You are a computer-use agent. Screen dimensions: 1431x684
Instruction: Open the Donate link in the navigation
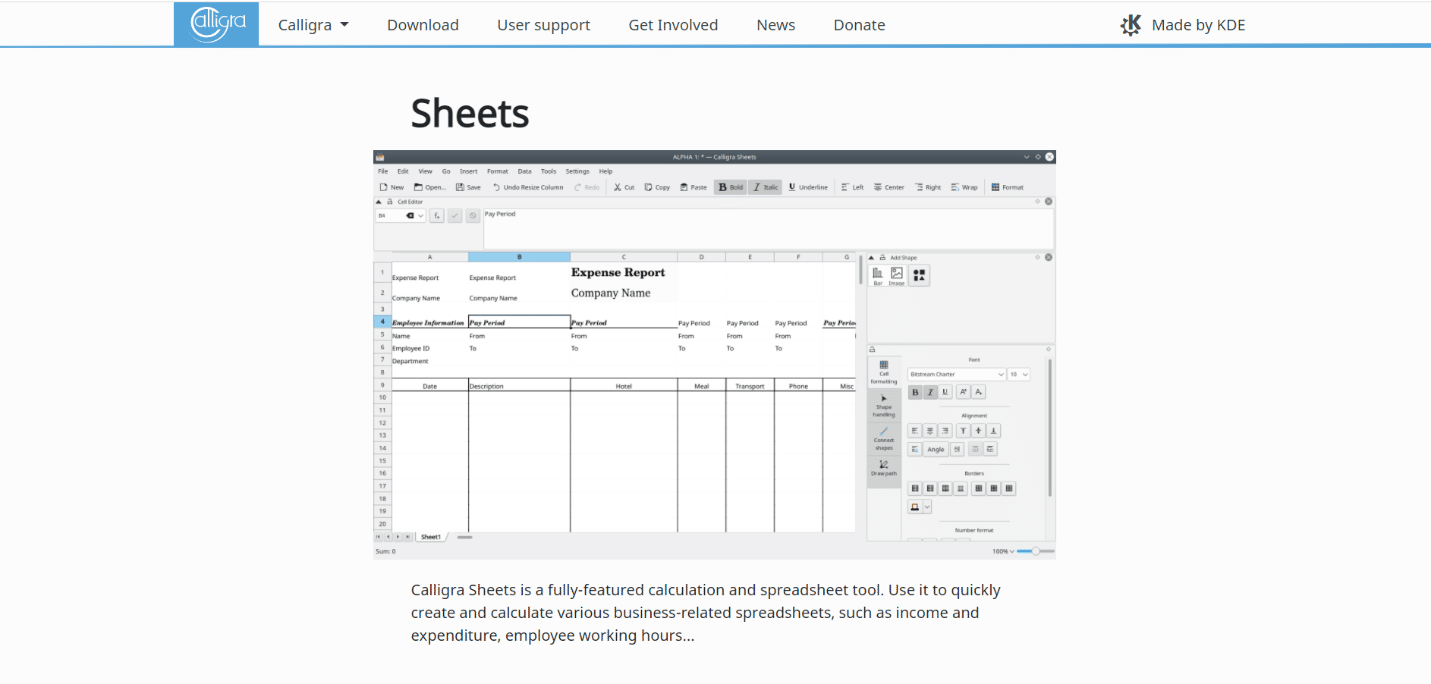[859, 25]
